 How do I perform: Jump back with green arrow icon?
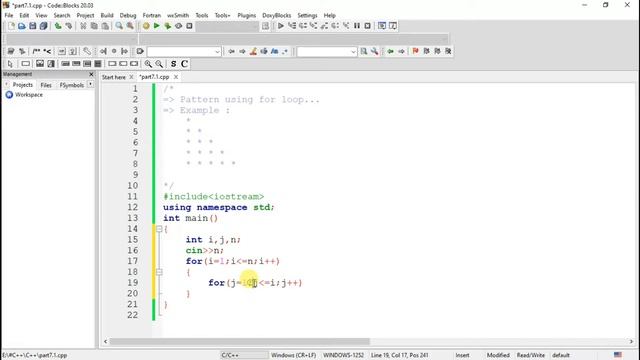391,51
